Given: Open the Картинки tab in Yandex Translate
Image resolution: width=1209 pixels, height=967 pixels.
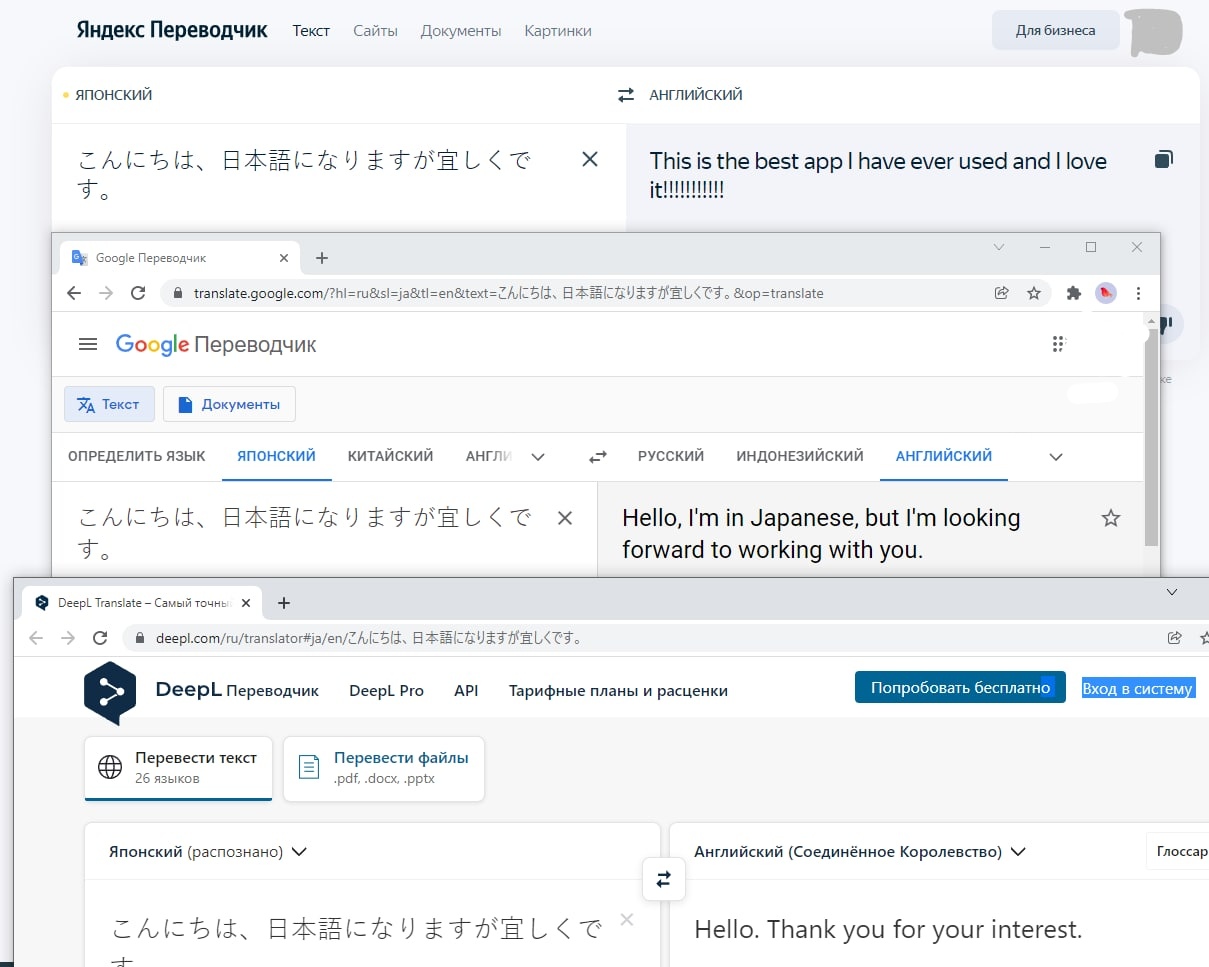Looking at the screenshot, I should coord(558,31).
